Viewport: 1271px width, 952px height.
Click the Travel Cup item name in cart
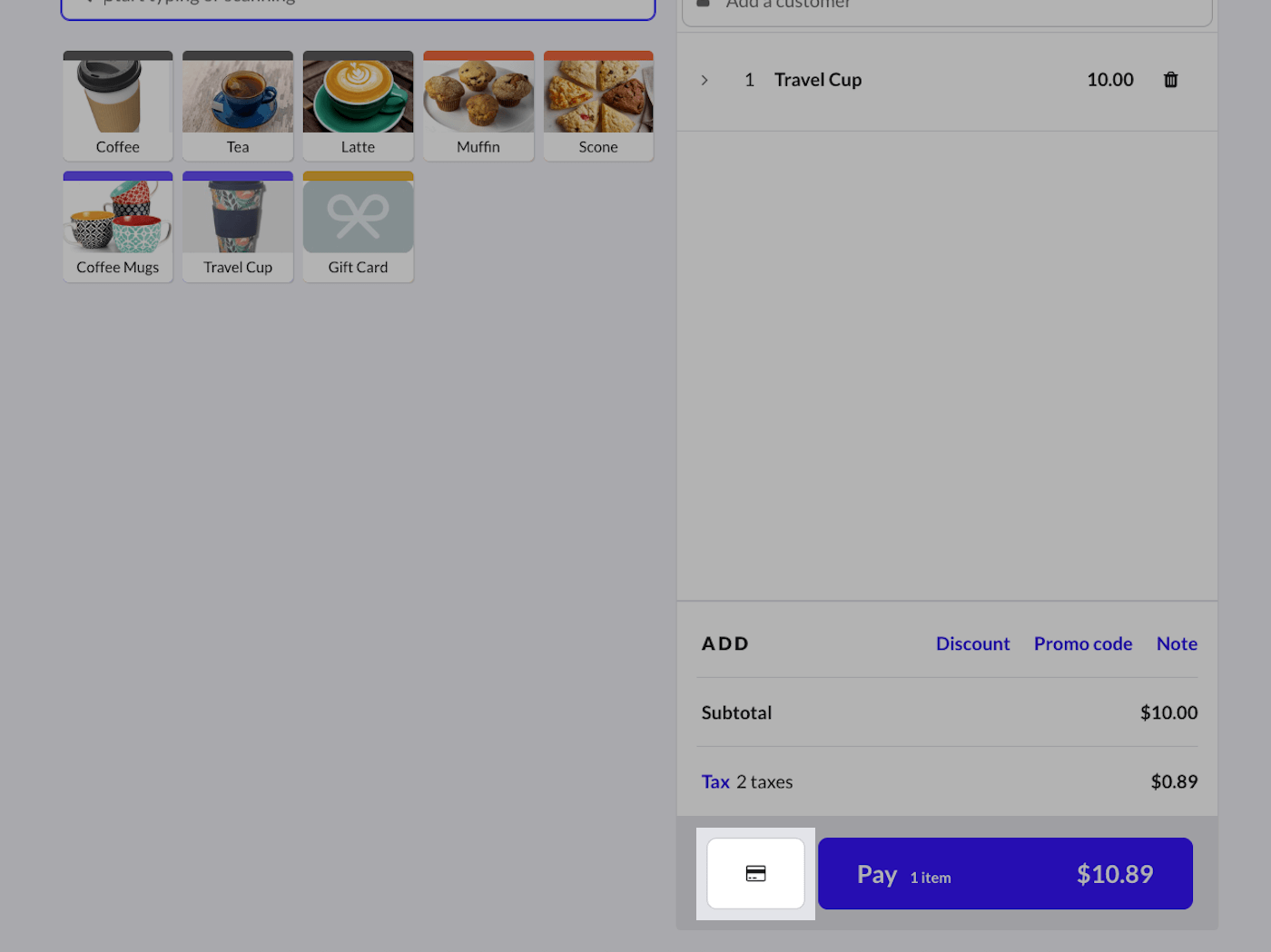click(818, 80)
